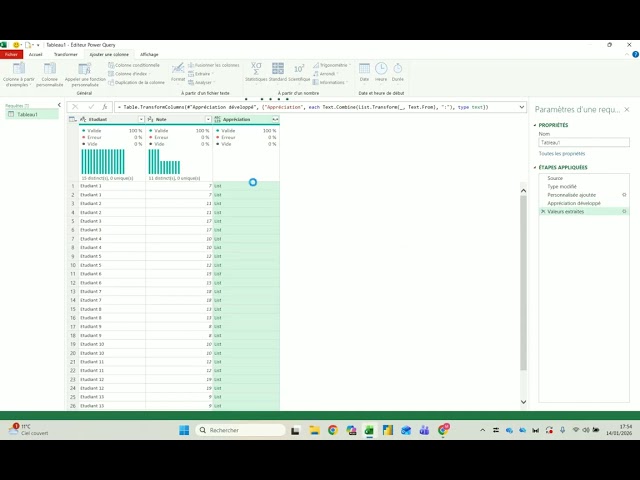The image size is (640, 480).
Task: Click Colonne conditionnelle in the ribbon
Action: pos(134,65)
